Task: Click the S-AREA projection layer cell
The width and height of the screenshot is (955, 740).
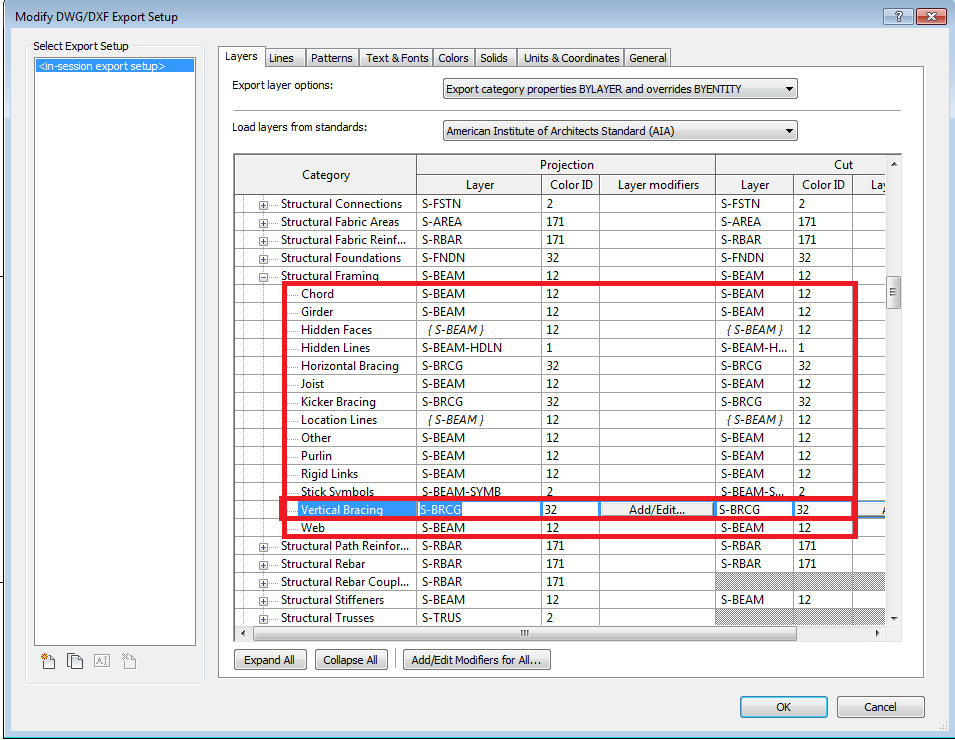Action: tap(479, 222)
